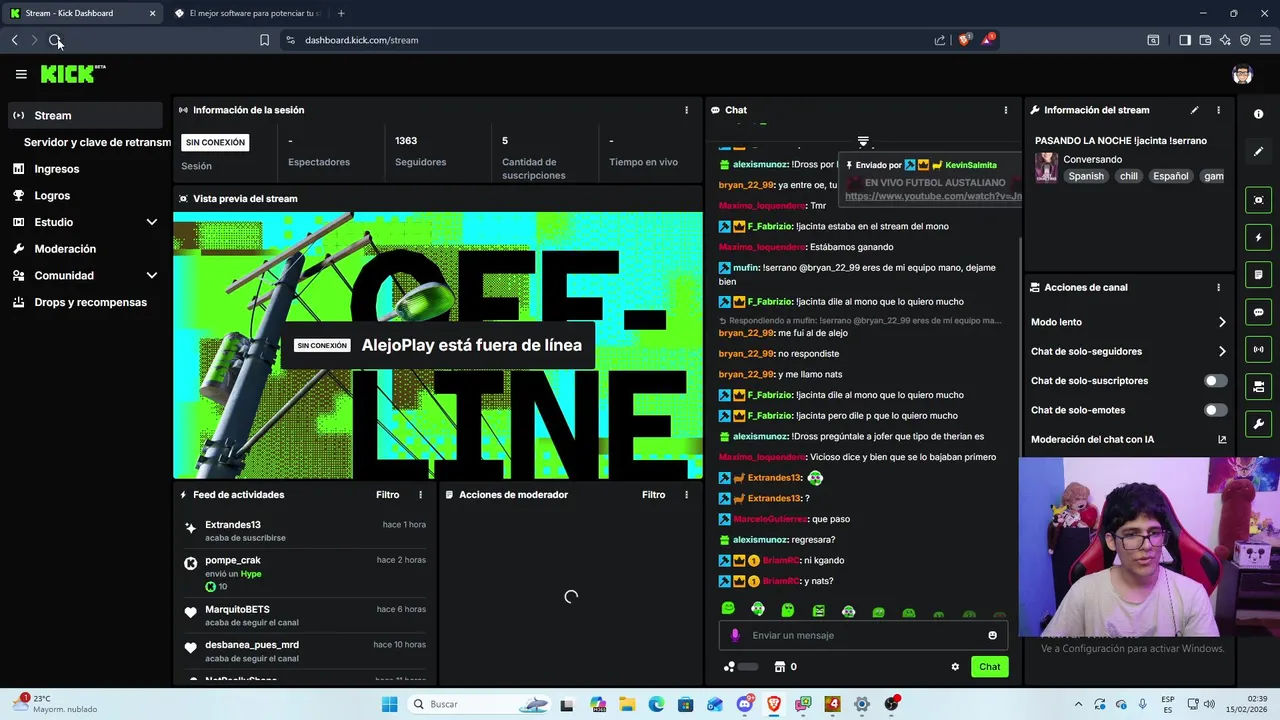Click the channel points icon below message box

tap(730, 667)
